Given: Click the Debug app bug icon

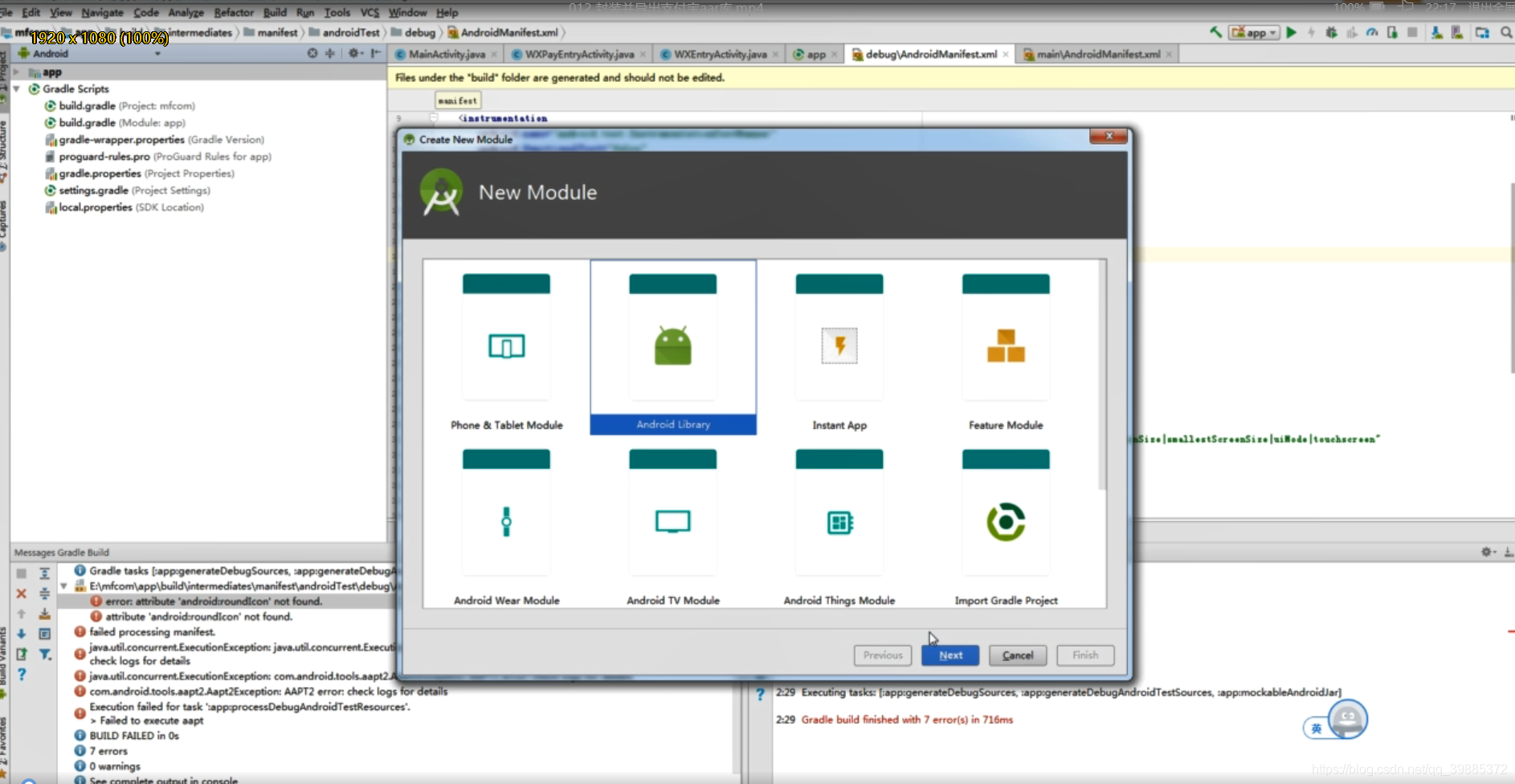Looking at the screenshot, I should (x=1331, y=32).
